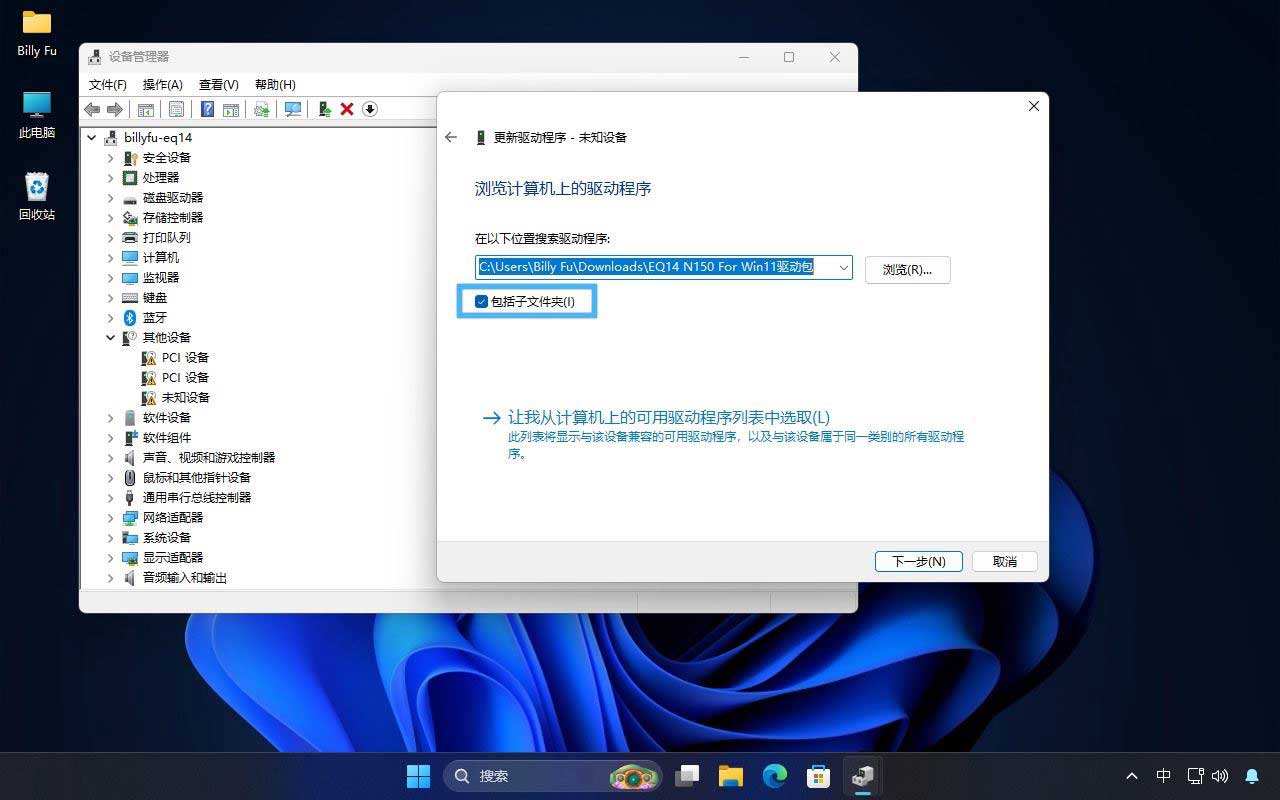
Task: Expand the 显示适配器 tree node
Action: point(111,558)
